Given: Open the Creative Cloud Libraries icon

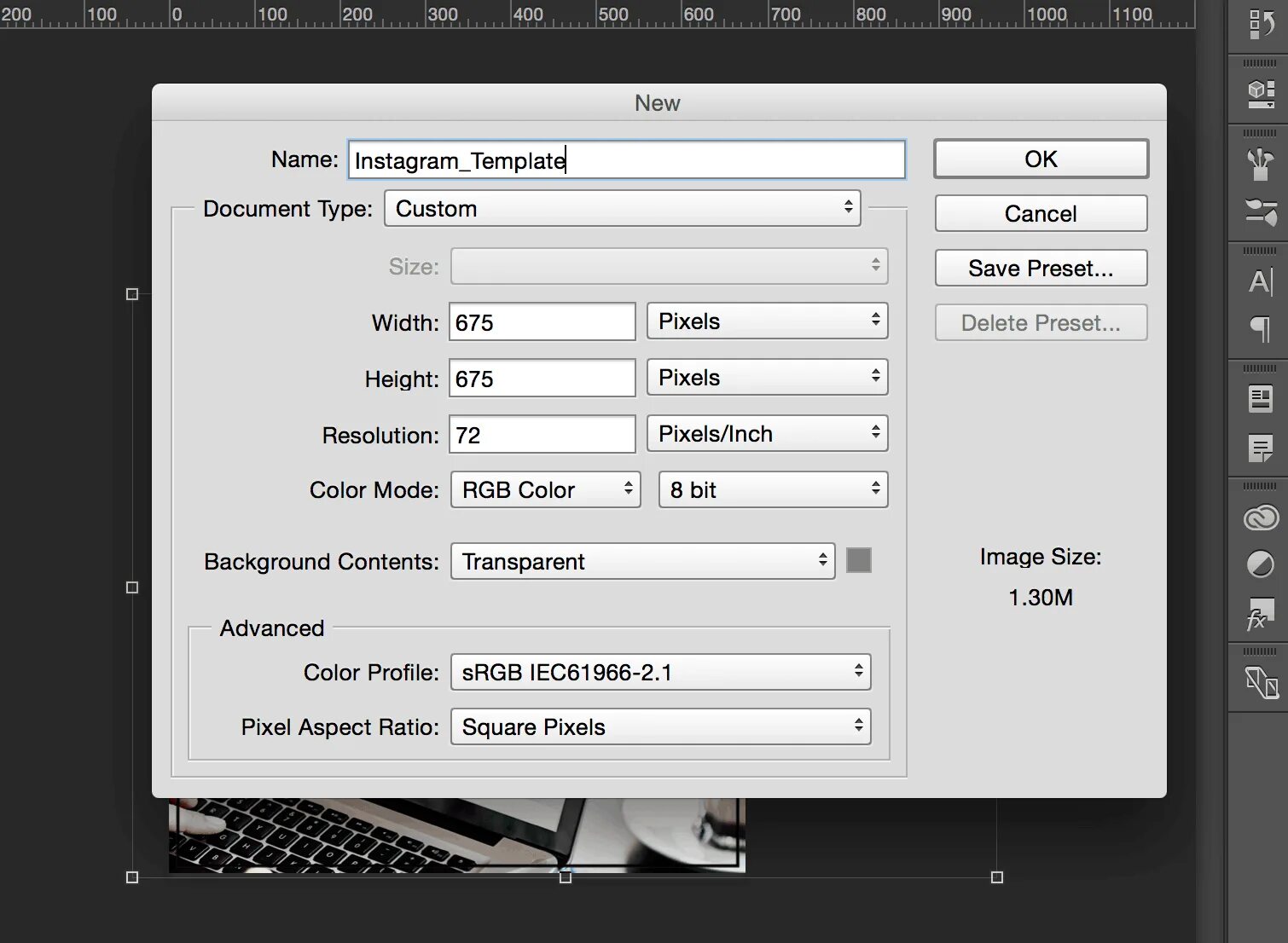Looking at the screenshot, I should (x=1261, y=518).
